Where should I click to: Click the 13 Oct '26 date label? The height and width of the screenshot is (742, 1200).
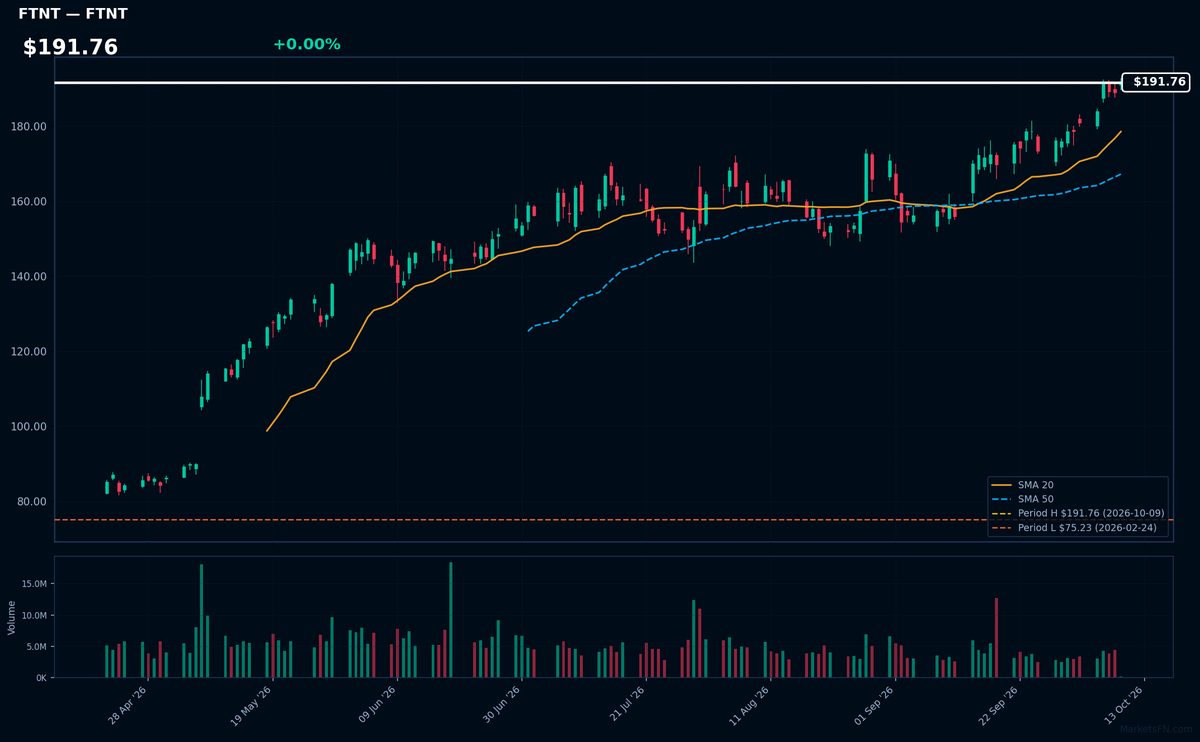pos(1123,704)
